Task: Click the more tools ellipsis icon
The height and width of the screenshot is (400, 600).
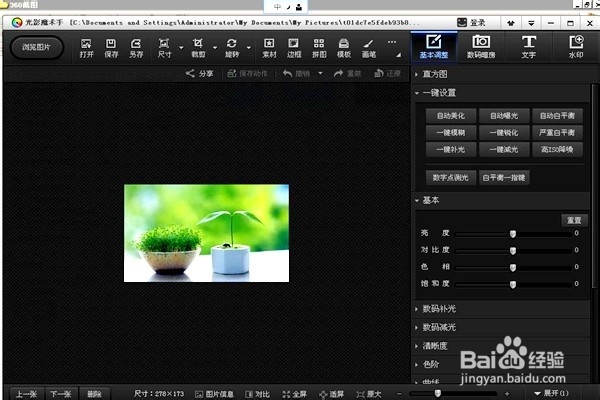Action: coord(392,42)
